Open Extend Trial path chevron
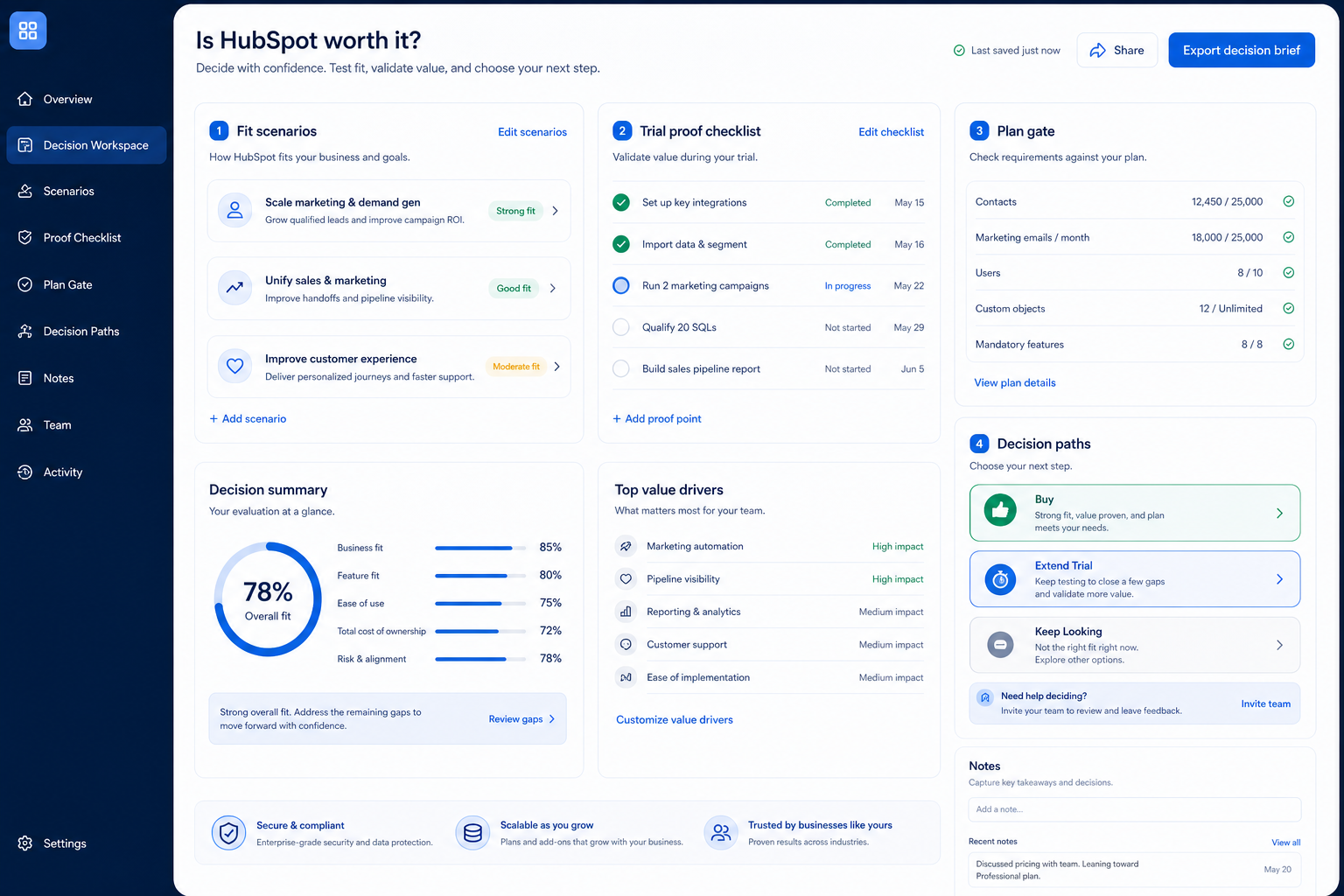 tap(1279, 579)
